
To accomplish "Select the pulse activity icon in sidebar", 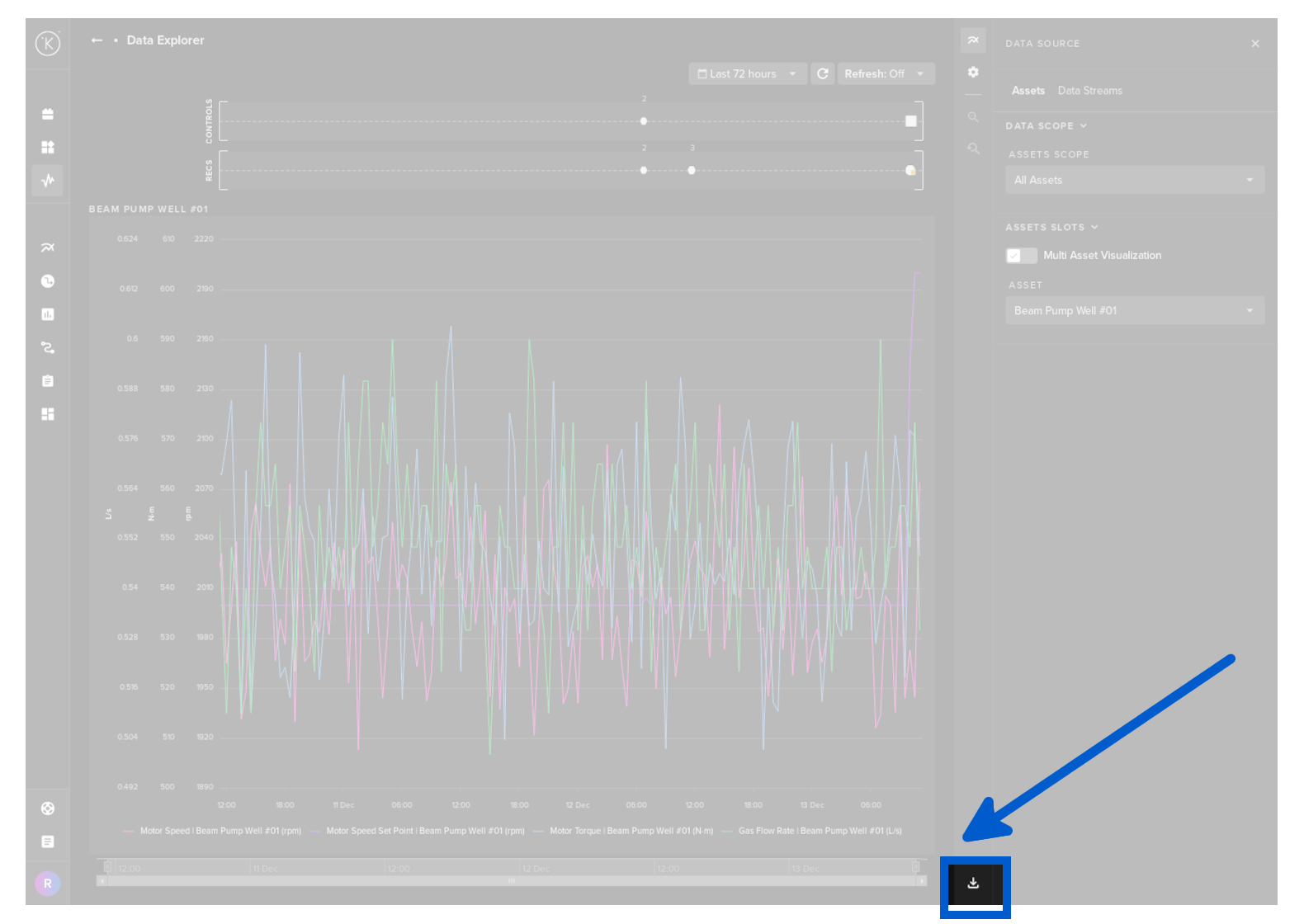I will (48, 180).
